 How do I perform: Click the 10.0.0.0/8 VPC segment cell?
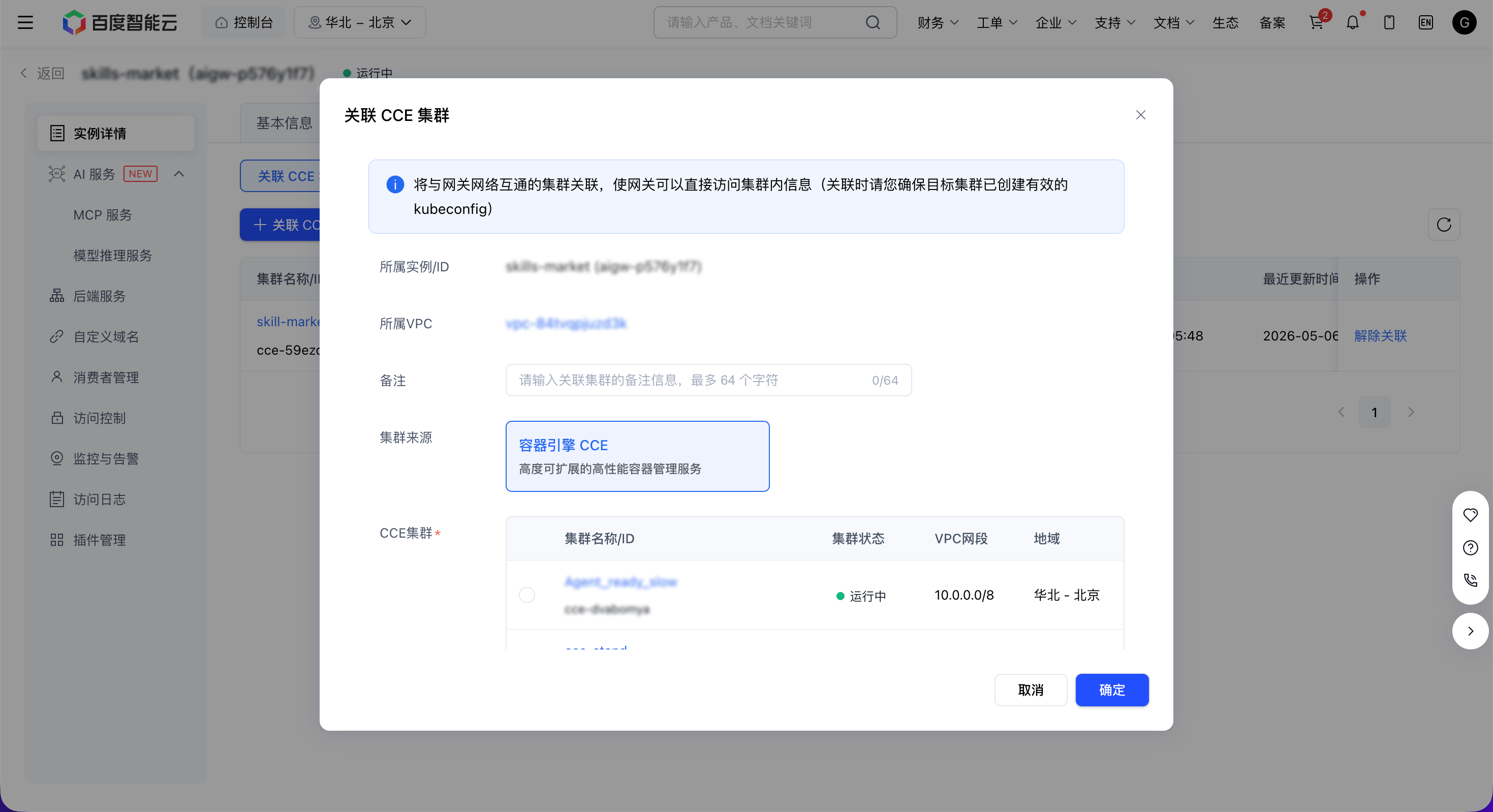[964, 595]
